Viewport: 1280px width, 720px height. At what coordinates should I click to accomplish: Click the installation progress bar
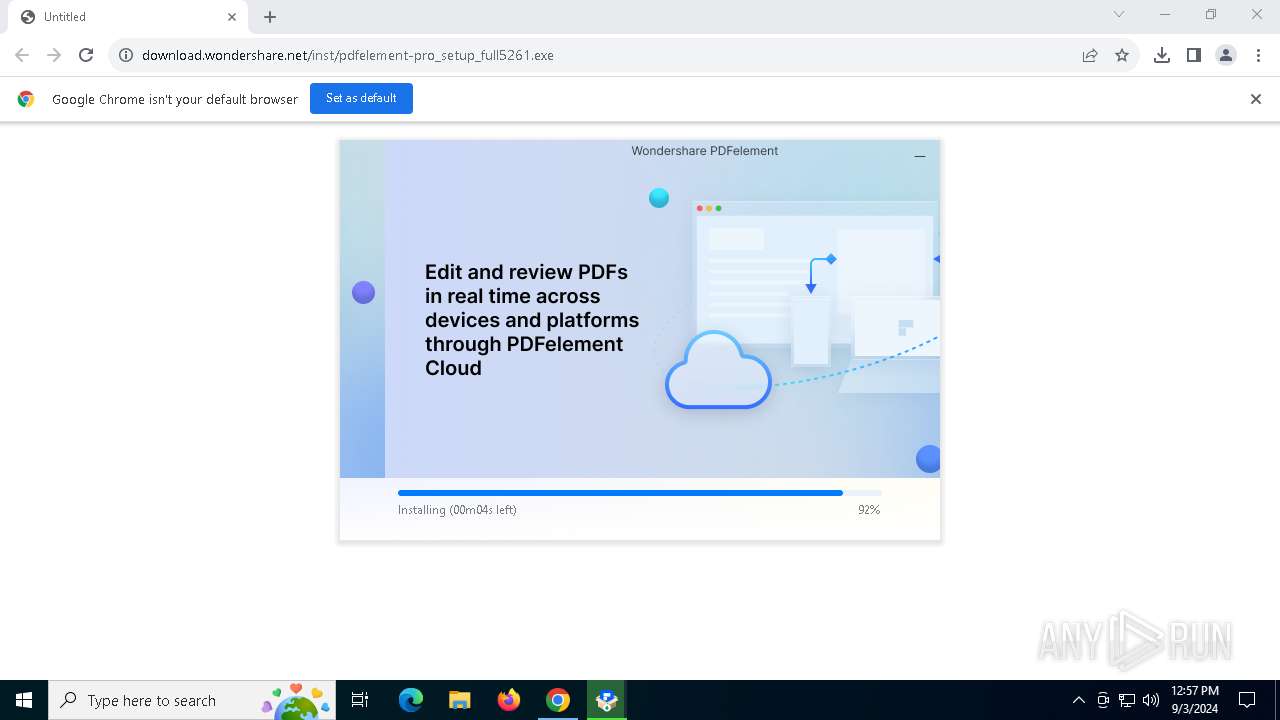click(640, 493)
